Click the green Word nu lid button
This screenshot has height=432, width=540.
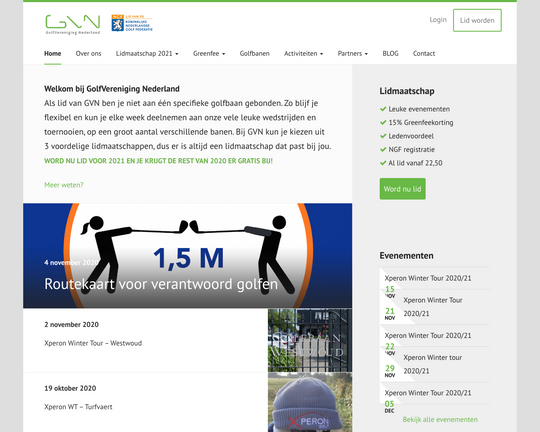403,189
